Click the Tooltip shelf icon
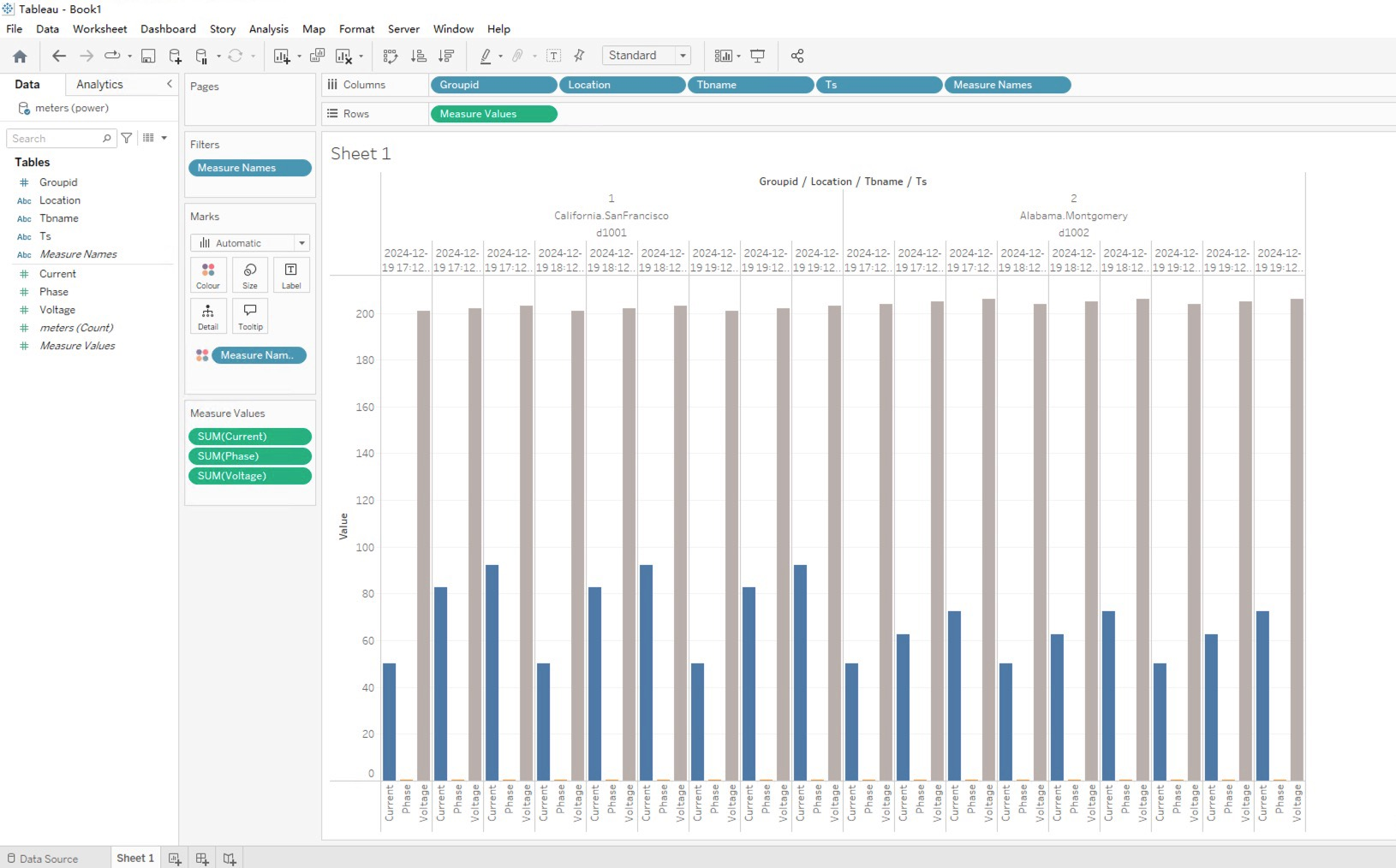The image size is (1396, 868). pos(249,316)
